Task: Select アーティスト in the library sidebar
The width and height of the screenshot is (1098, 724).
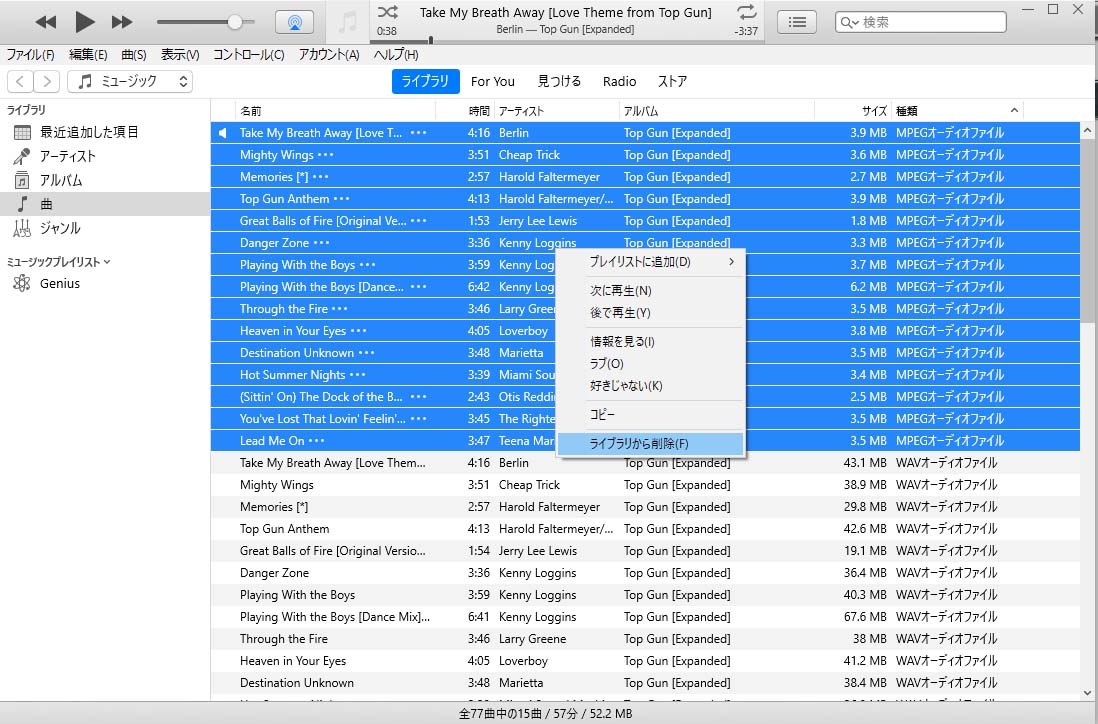Action: 67,156
